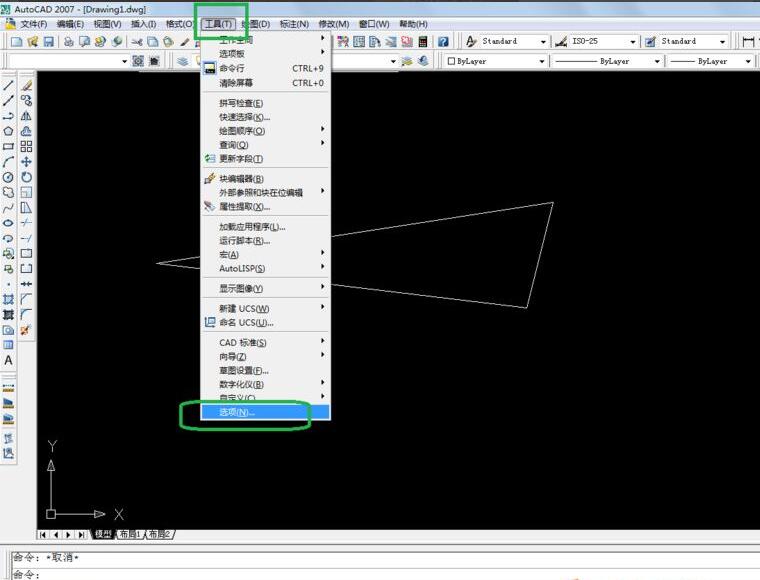Open the 视图(V) menu
This screenshot has height=580, width=760.
(x=108, y=24)
